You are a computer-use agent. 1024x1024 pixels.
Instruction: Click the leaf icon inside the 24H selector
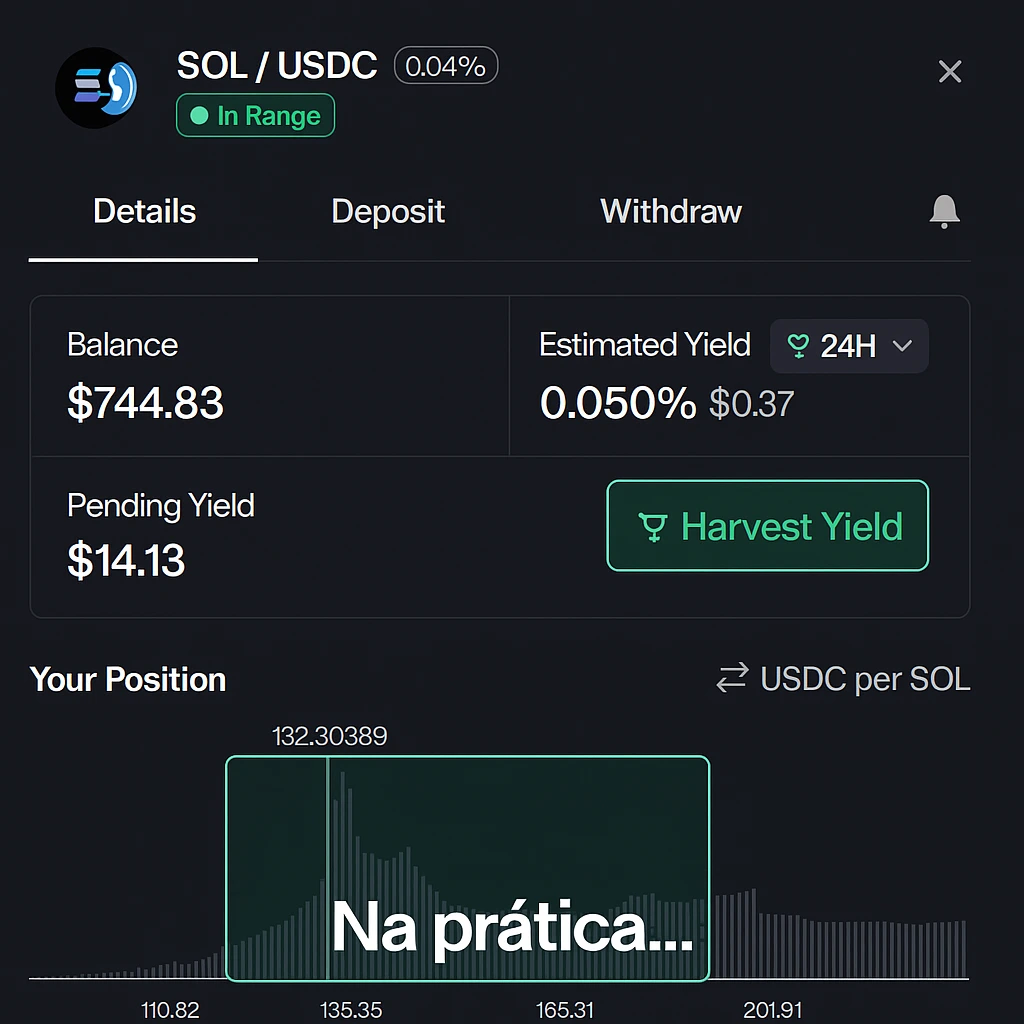pyautogui.click(x=797, y=346)
